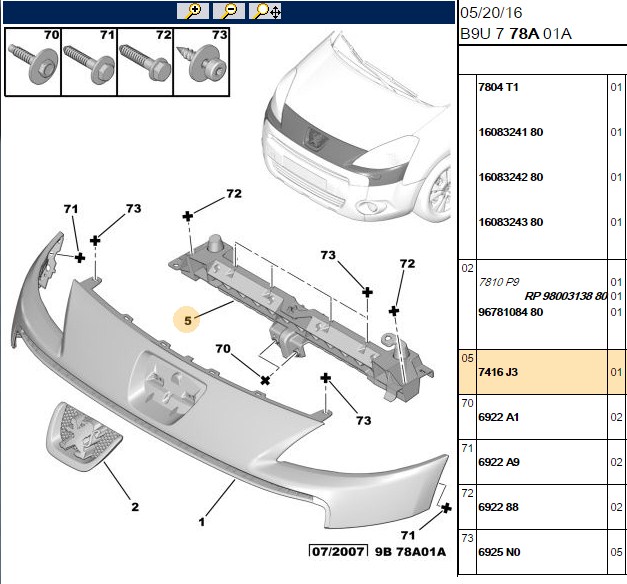Open fastener 71 thumbnail in legend
Screen dimensions: 627x584
click(x=89, y=62)
